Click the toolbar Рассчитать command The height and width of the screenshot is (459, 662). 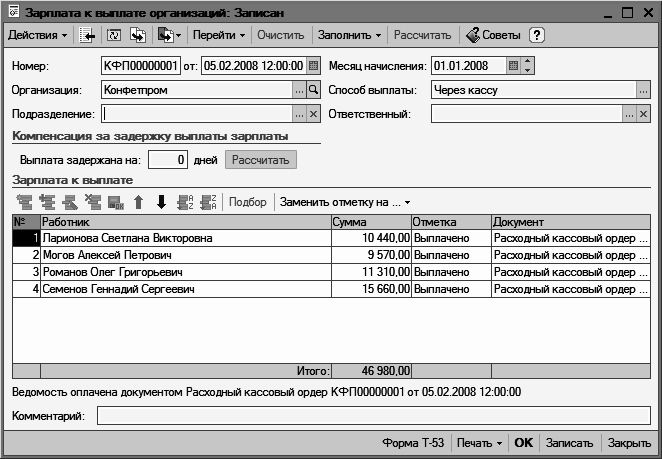422,35
